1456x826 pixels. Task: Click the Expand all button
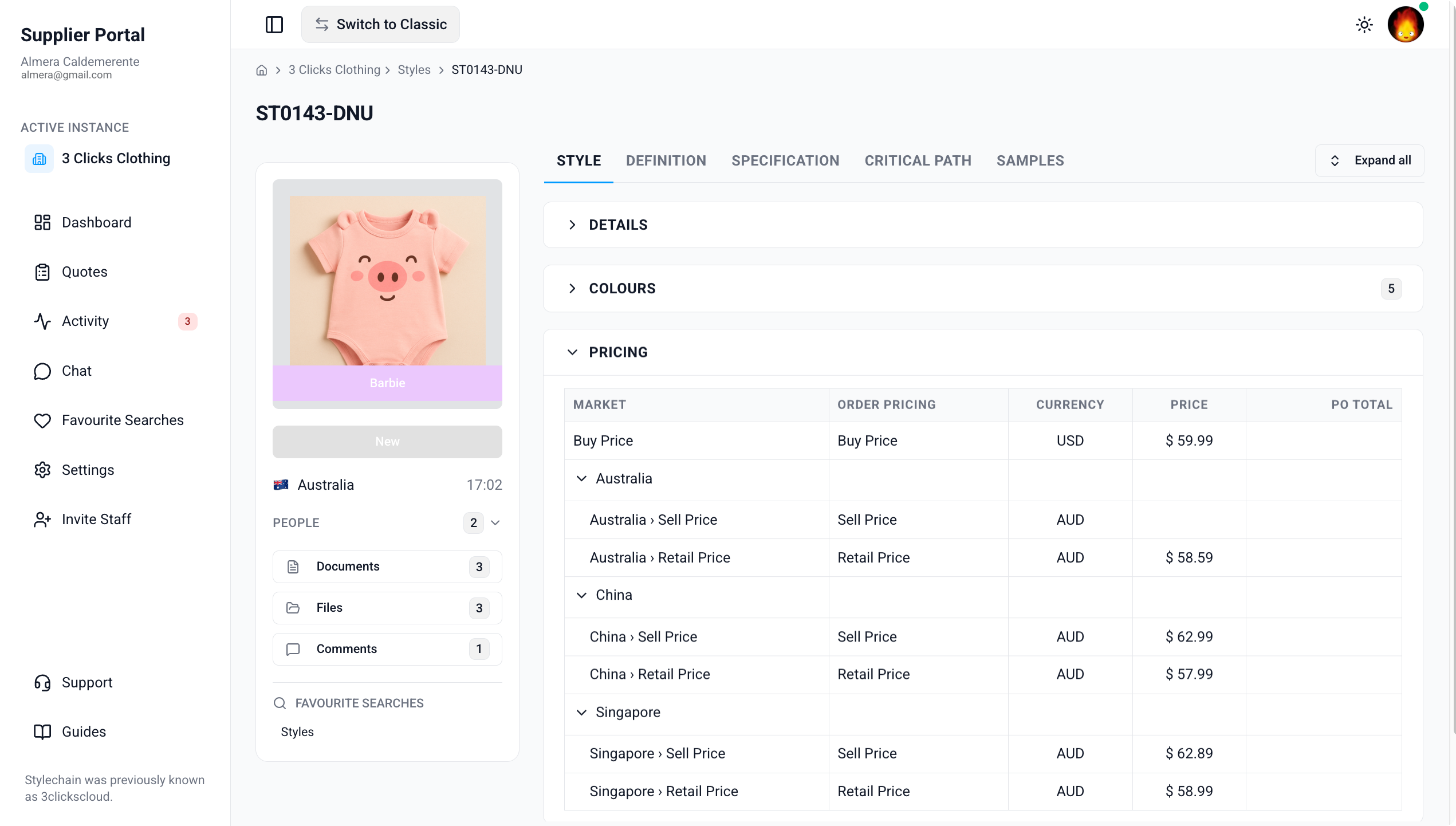click(x=1370, y=160)
